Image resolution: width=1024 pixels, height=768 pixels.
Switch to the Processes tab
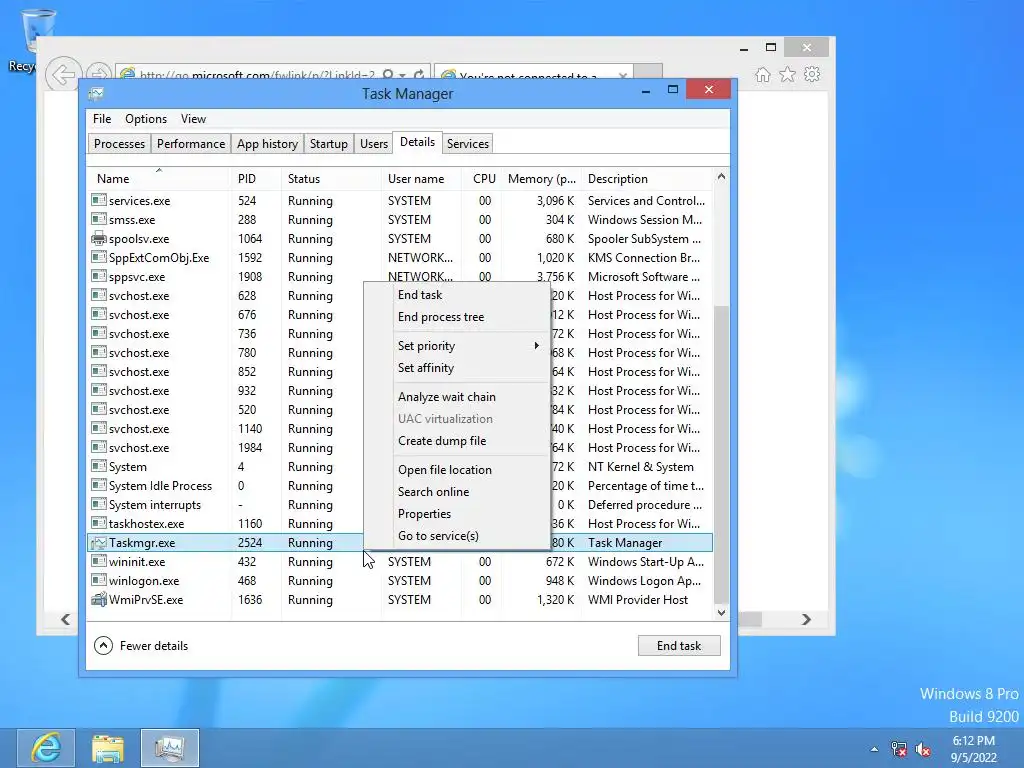tap(119, 144)
